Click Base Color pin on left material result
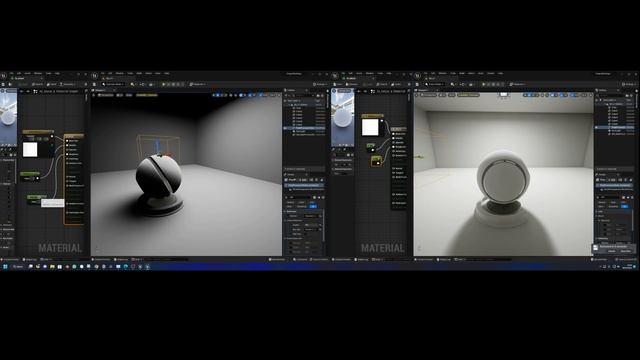 click(x=68, y=141)
